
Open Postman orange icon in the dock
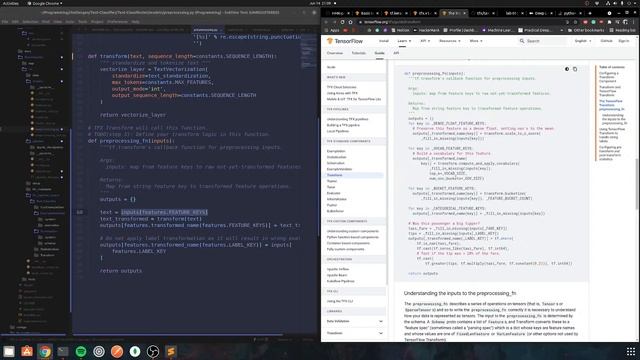tap(117, 351)
